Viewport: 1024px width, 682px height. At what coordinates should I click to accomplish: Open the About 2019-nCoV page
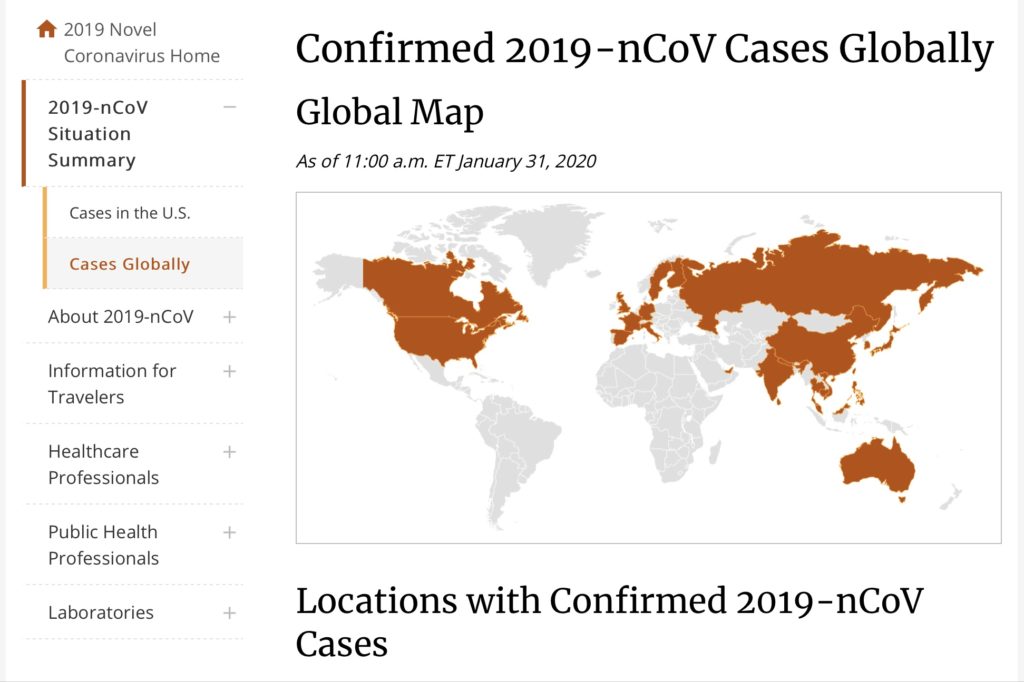[x=121, y=317]
